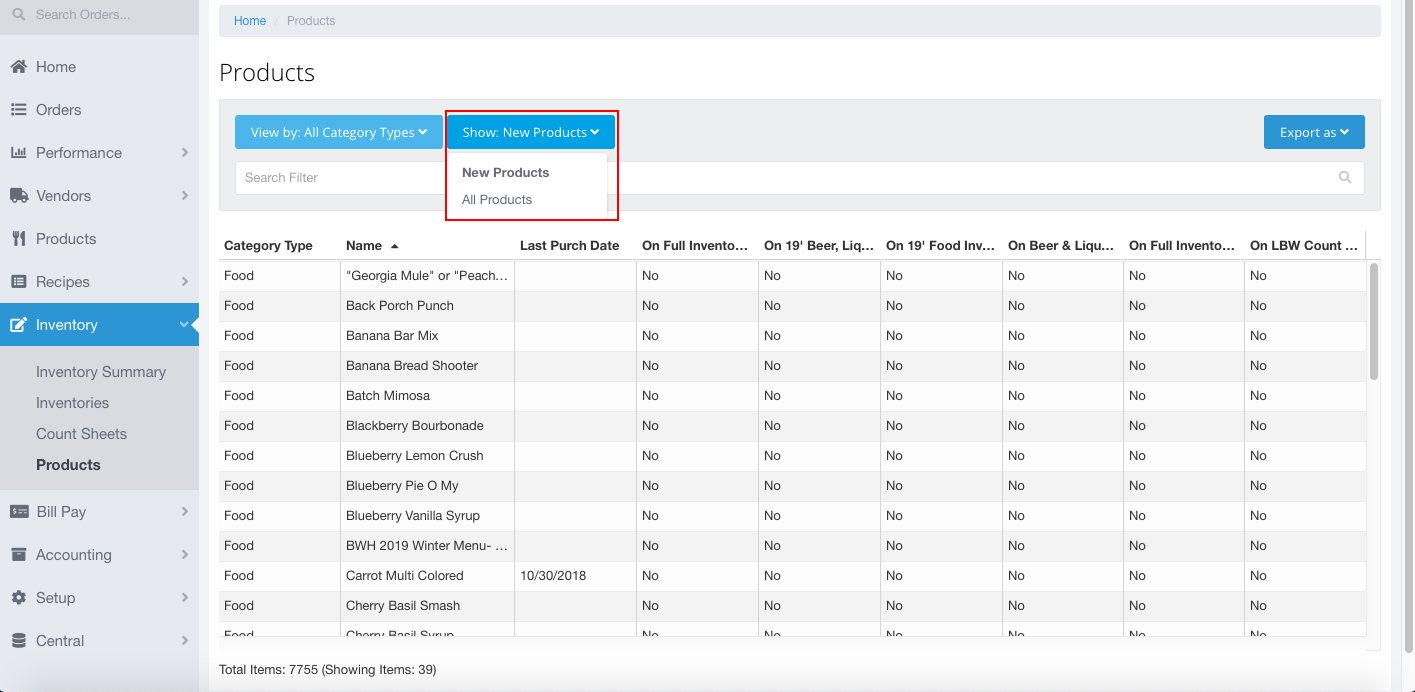Click the Recipes icon in sidebar
Image resolution: width=1415 pixels, height=692 pixels.
point(18,282)
